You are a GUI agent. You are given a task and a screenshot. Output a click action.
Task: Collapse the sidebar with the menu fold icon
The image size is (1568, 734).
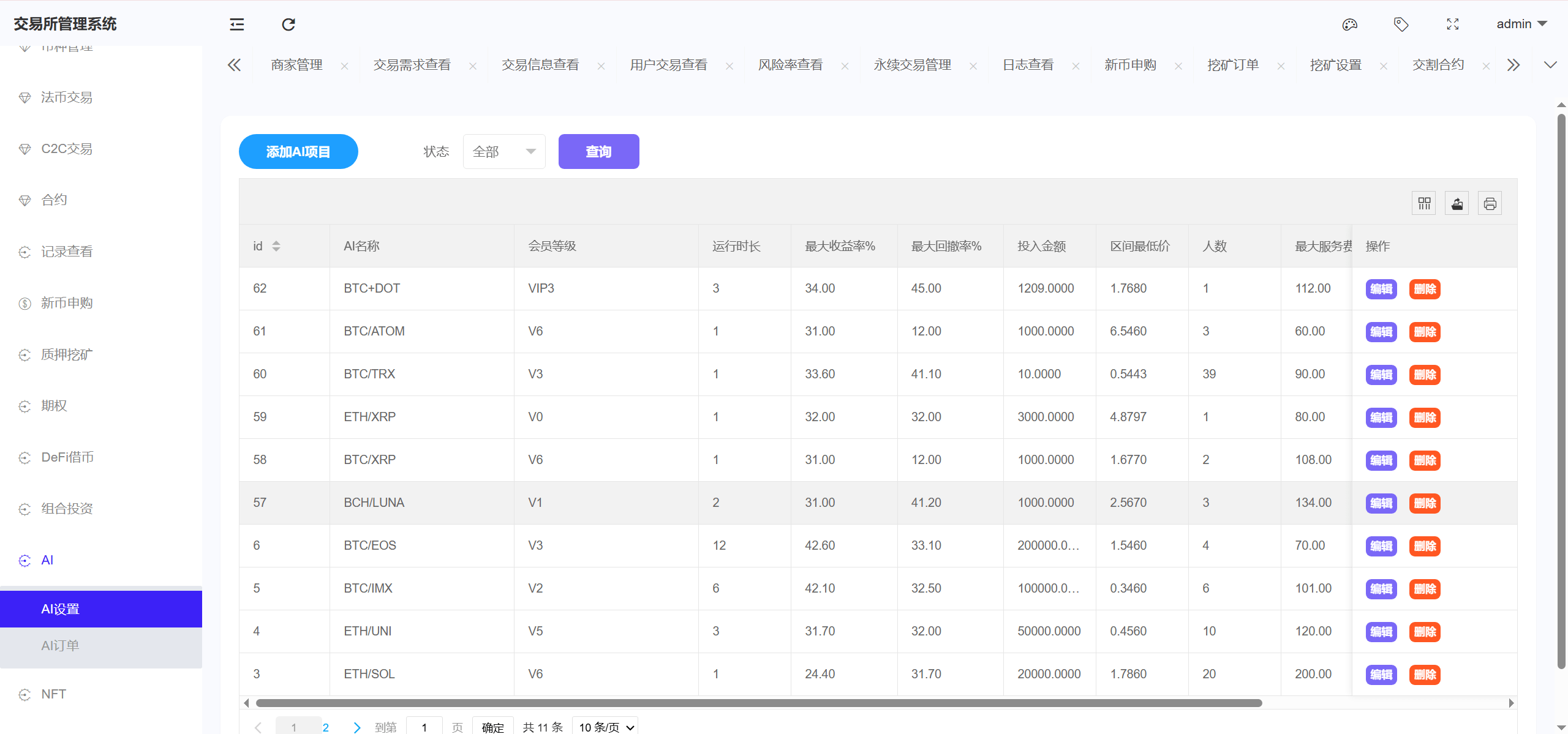[x=236, y=24]
